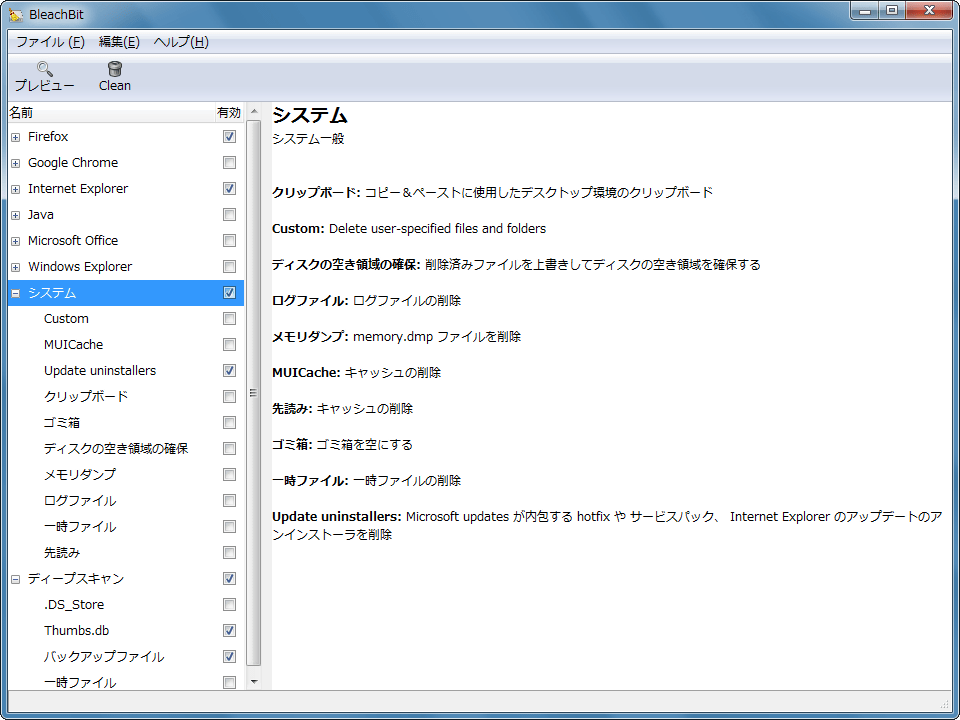Select the メモリダンプ tree item

[x=80, y=474]
